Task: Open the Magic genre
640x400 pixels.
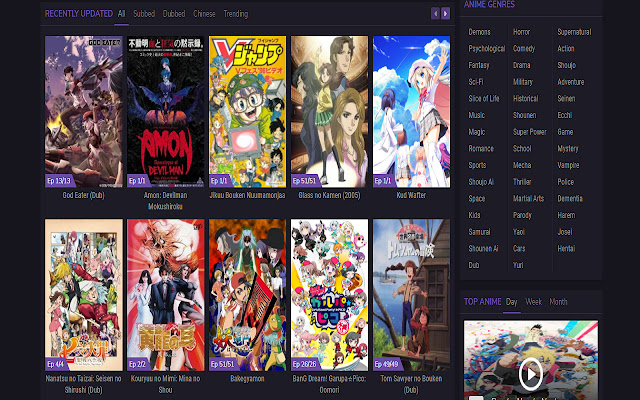Action: (476, 132)
